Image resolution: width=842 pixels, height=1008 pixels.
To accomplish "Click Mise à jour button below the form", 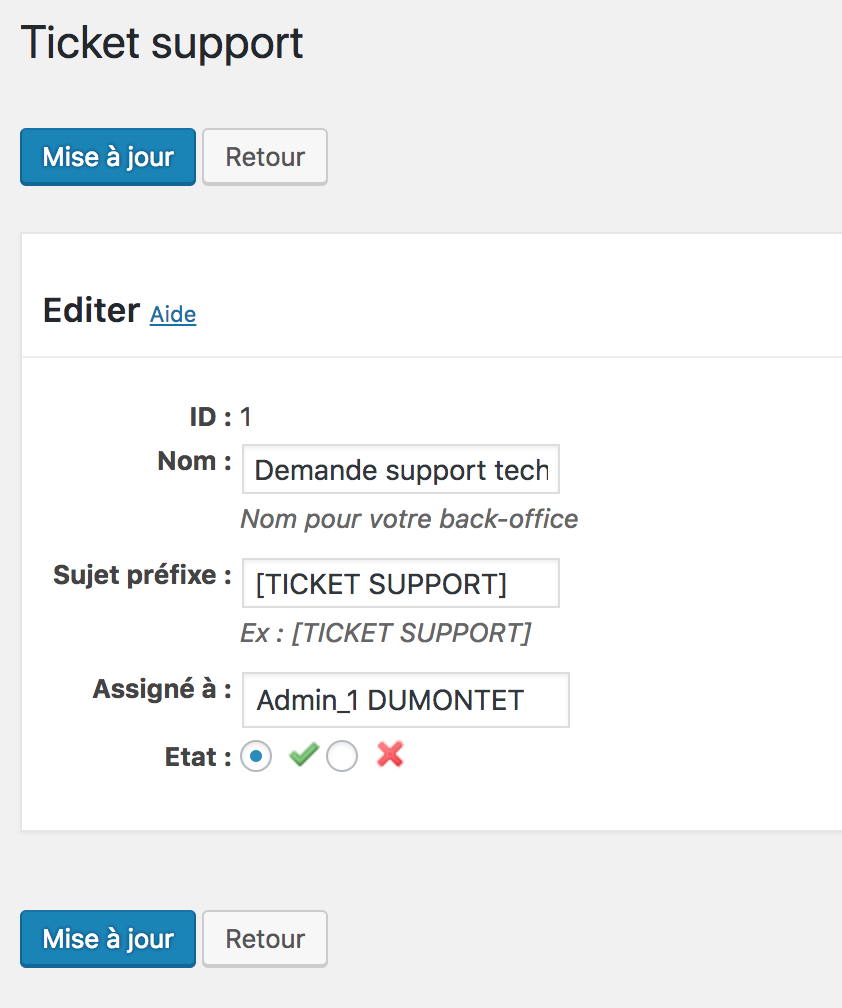I will (108, 939).
